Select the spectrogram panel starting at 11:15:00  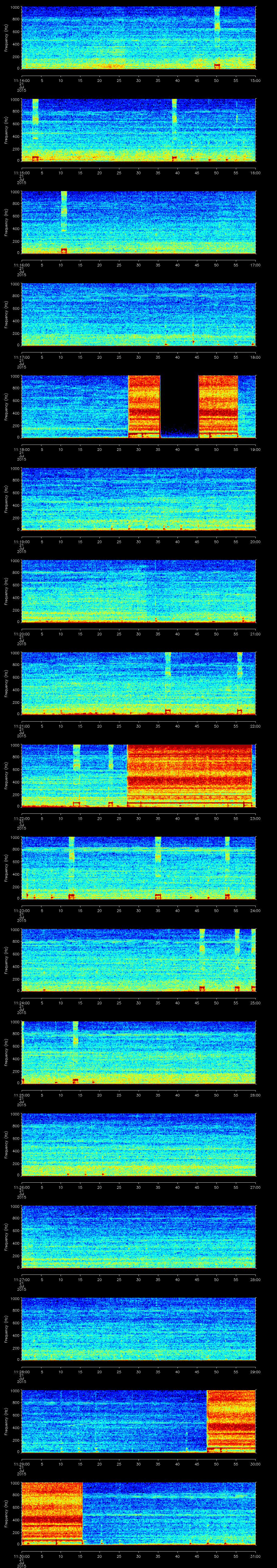138,130
